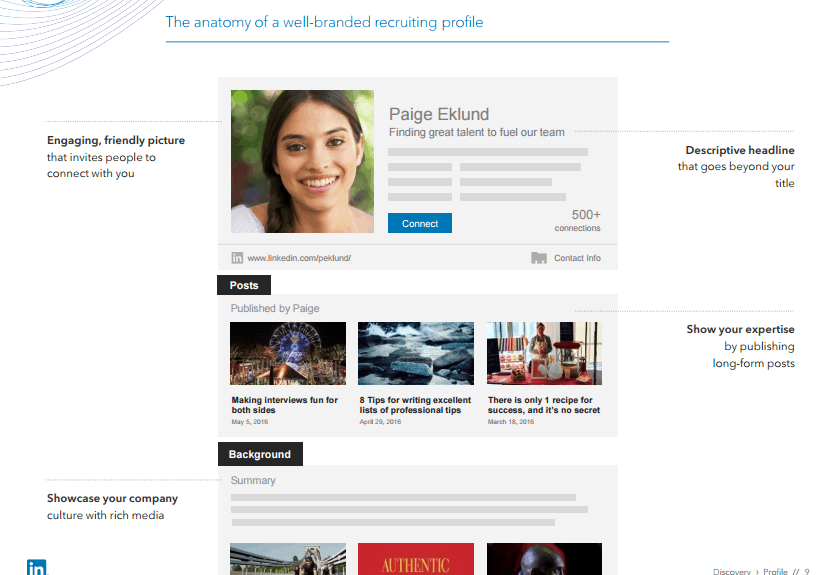
Task: Select the Posts section tab
Action: coord(244,285)
